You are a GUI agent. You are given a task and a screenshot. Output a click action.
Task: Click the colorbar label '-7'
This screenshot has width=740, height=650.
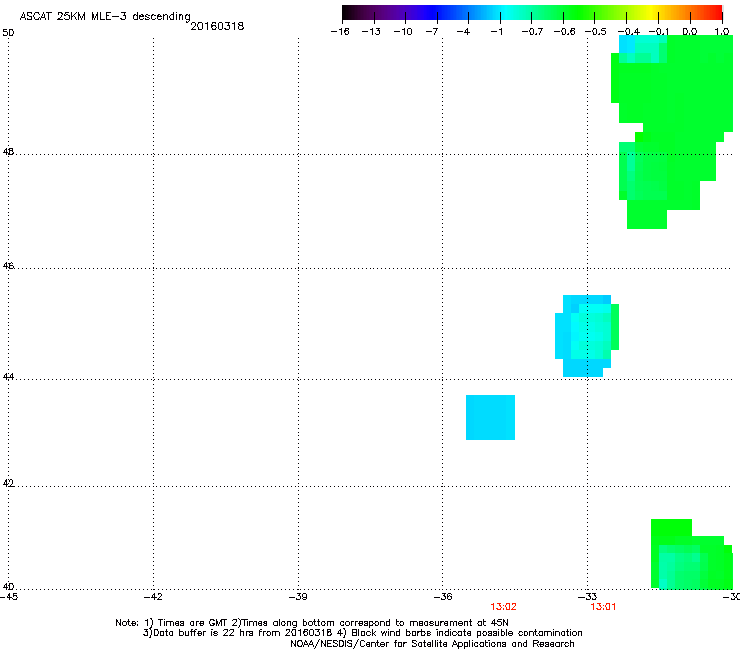[432, 32]
